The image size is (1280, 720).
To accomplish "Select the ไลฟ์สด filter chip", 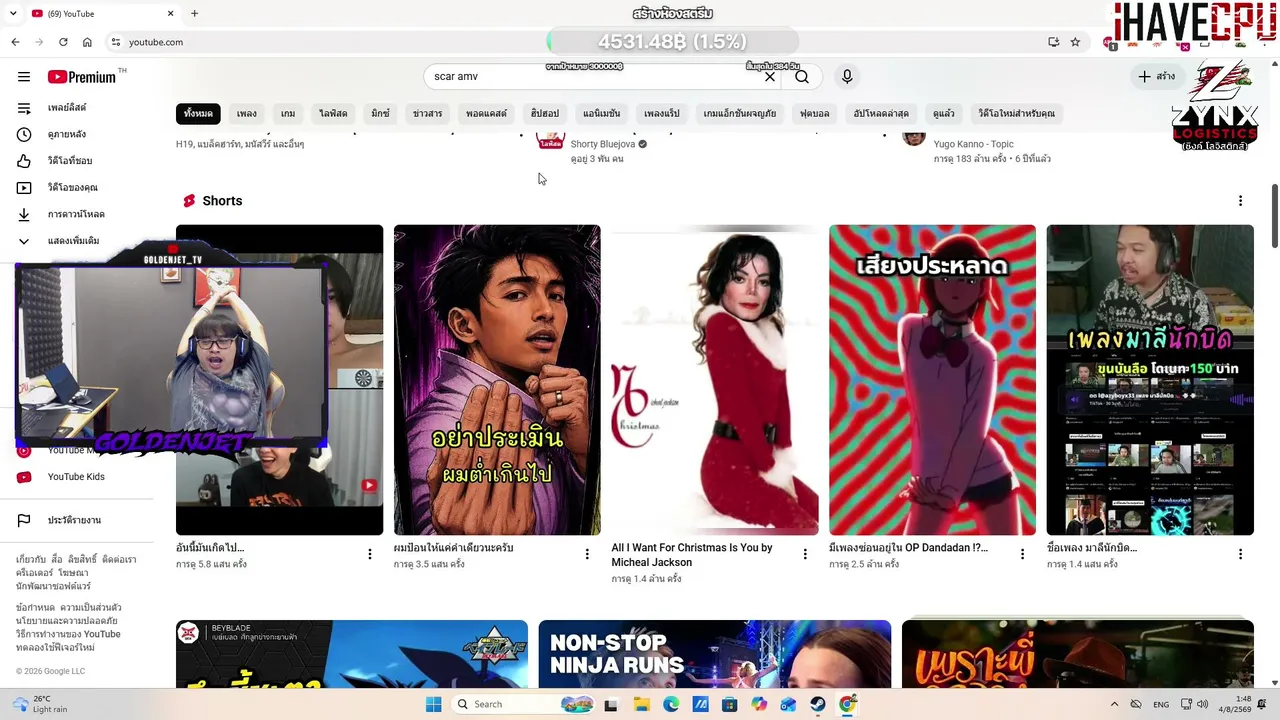I will tap(333, 114).
